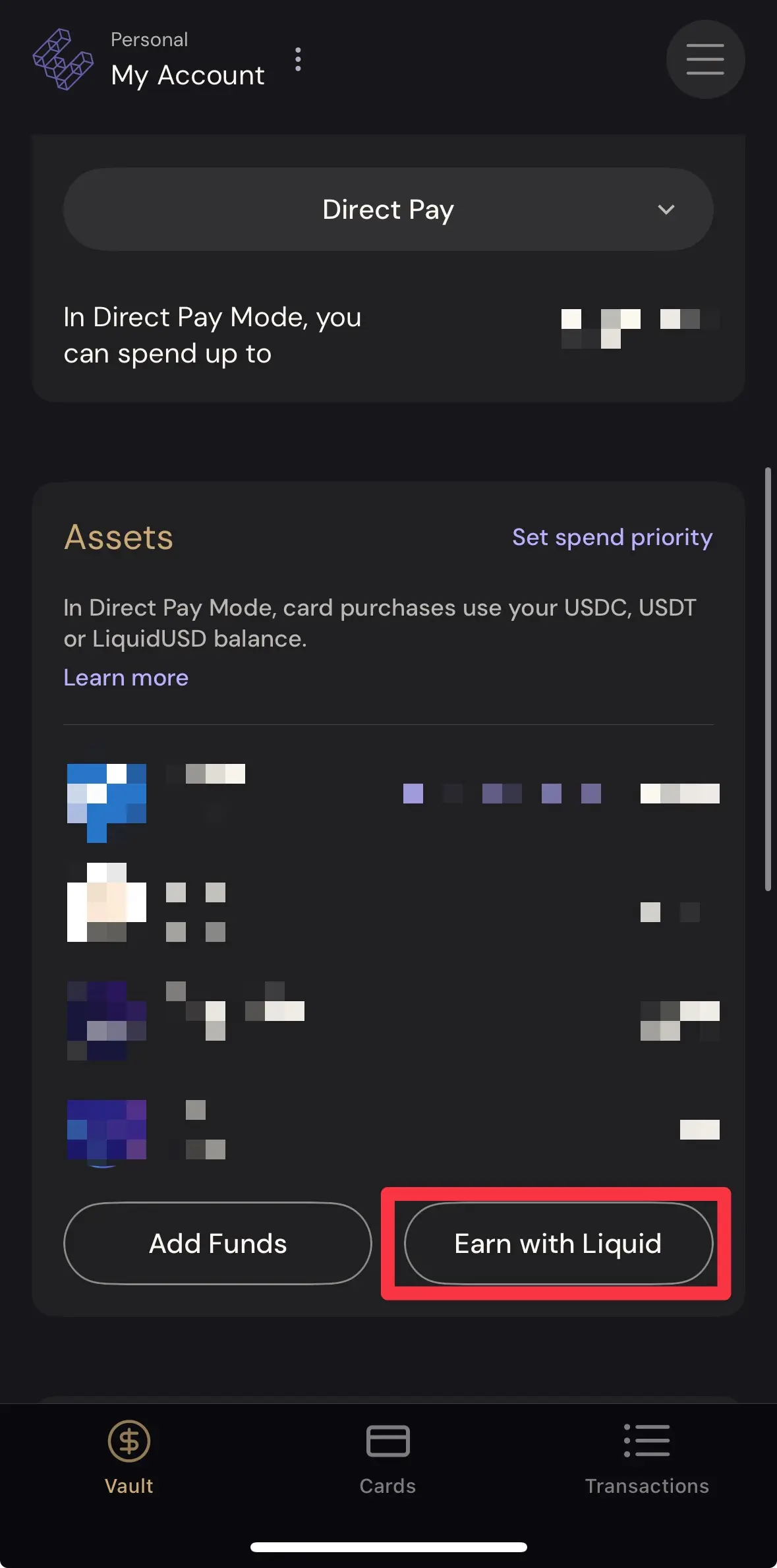Click the vertical scrollbar on the right

coord(768,679)
